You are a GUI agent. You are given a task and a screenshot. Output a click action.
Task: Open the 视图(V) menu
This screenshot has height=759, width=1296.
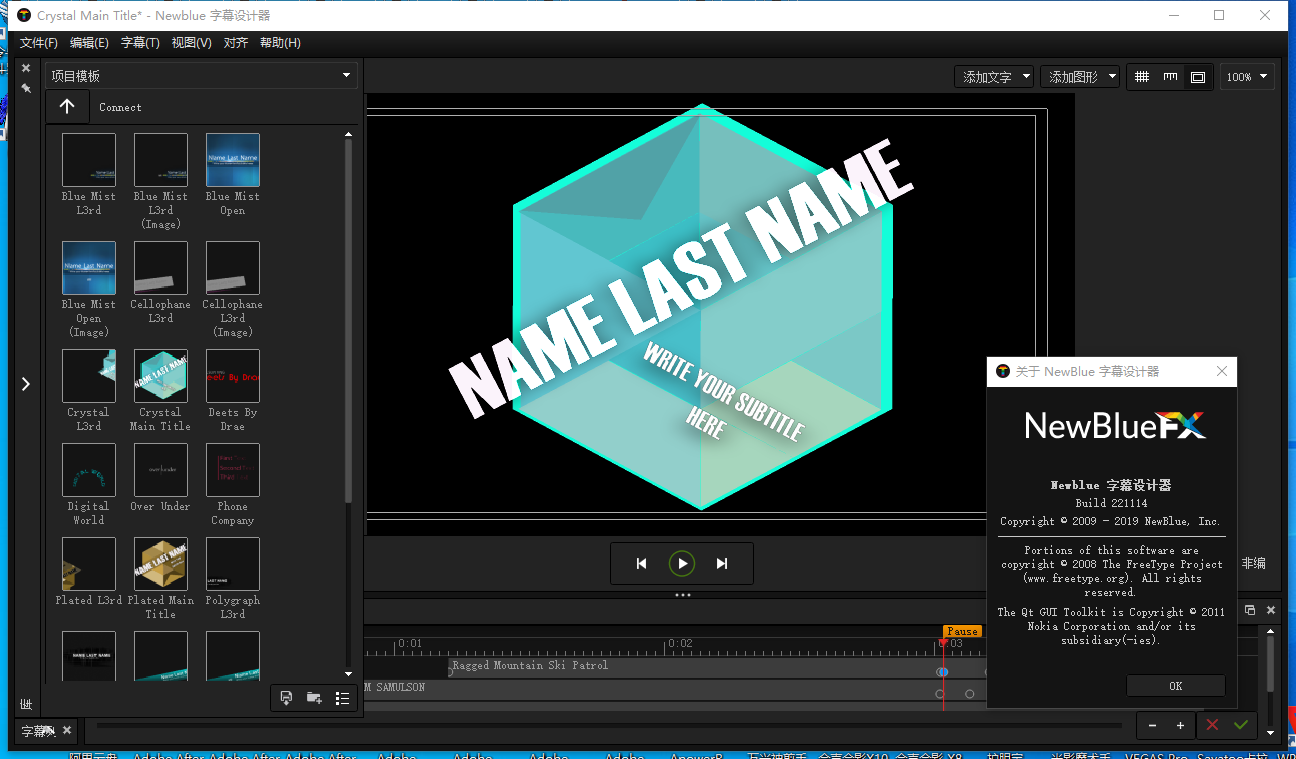pyautogui.click(x=191, y=43)
